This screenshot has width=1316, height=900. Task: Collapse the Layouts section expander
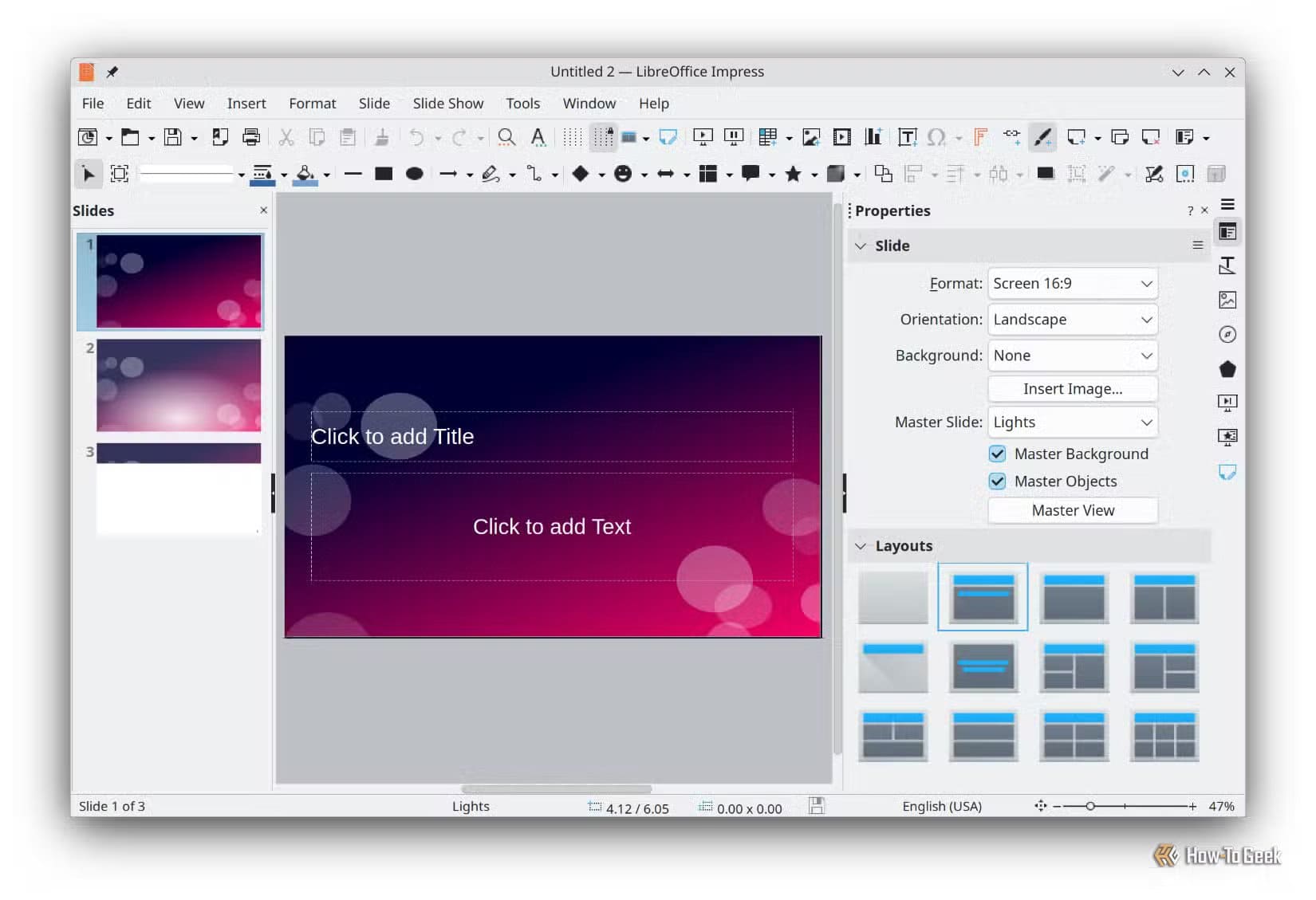[861, 546]
